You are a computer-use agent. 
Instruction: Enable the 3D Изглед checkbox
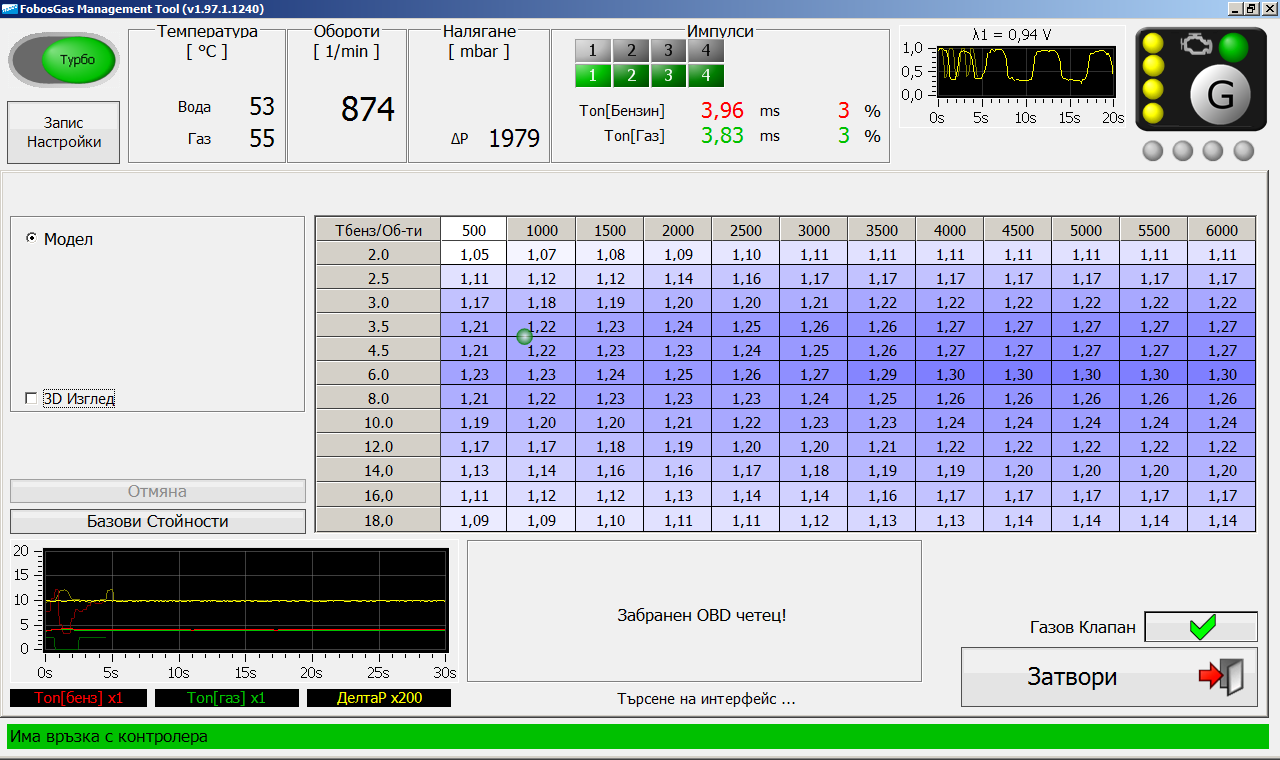point(31,399)
